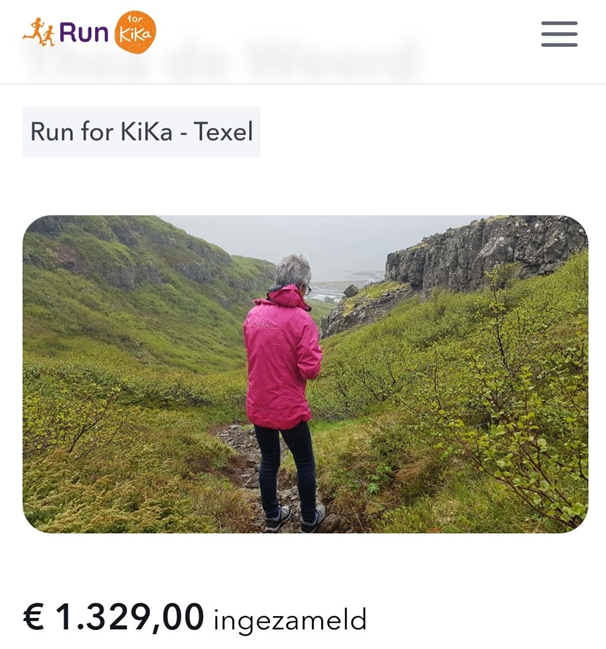Click the orange 'for KiKa' circle badge
Image resolution: width=606 pixels, height=649 pixels.
coord(135,32)
